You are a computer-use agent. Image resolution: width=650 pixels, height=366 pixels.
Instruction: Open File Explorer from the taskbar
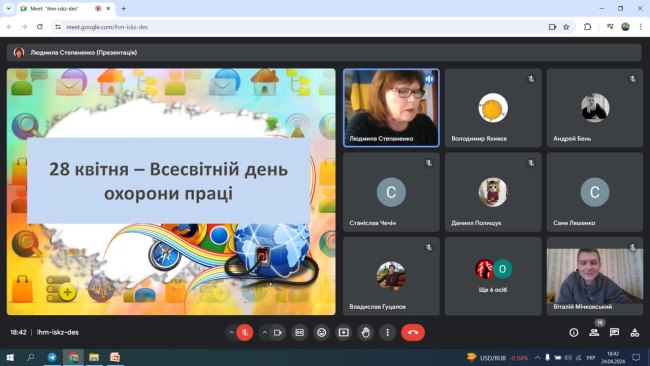(94, 357)
